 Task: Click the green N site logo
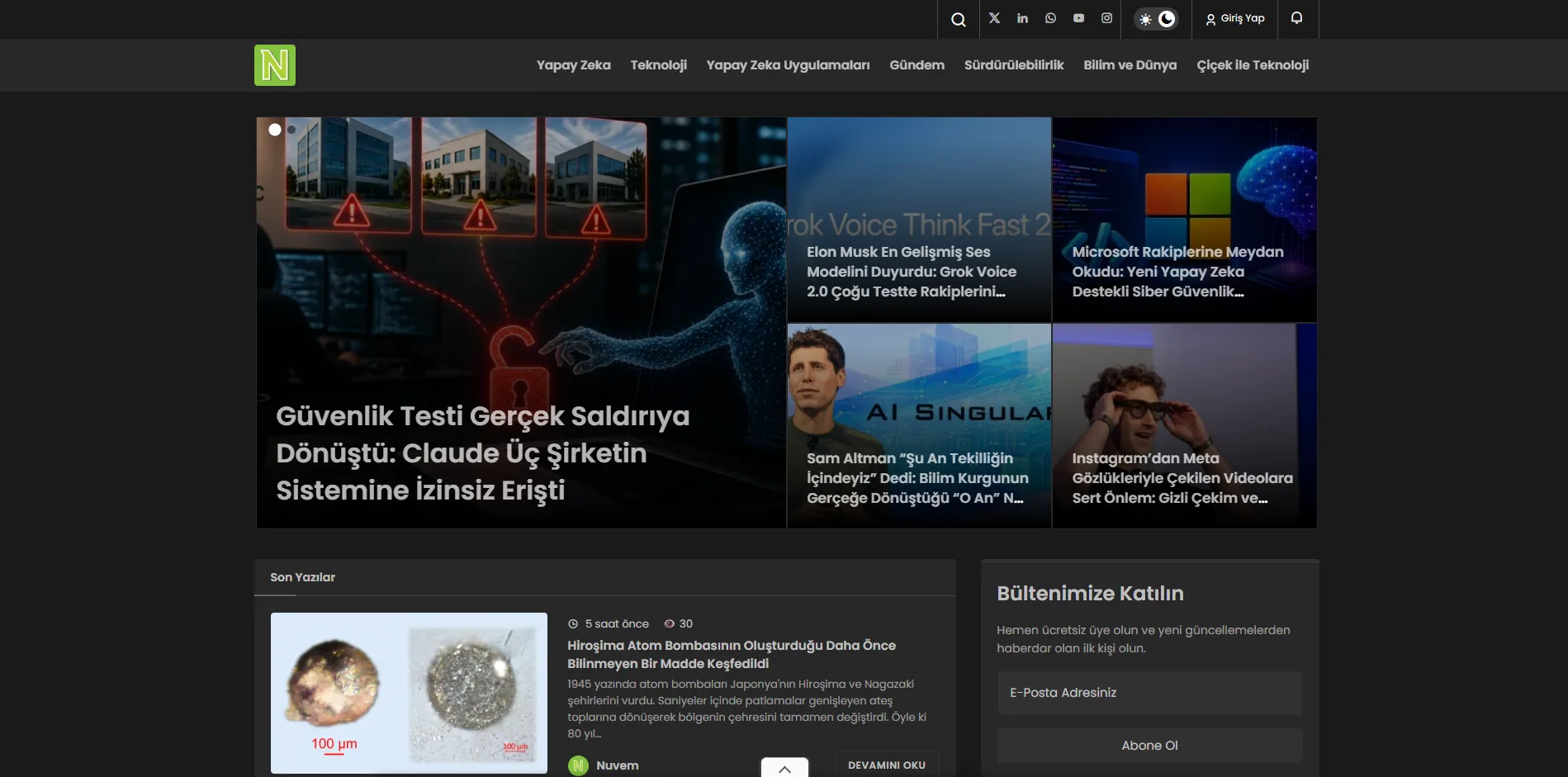click(x=275, y=65)
